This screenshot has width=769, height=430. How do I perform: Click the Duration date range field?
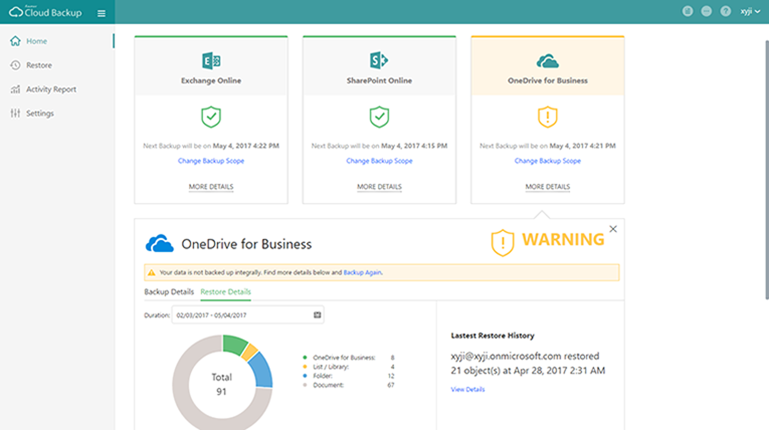(248, 315)
